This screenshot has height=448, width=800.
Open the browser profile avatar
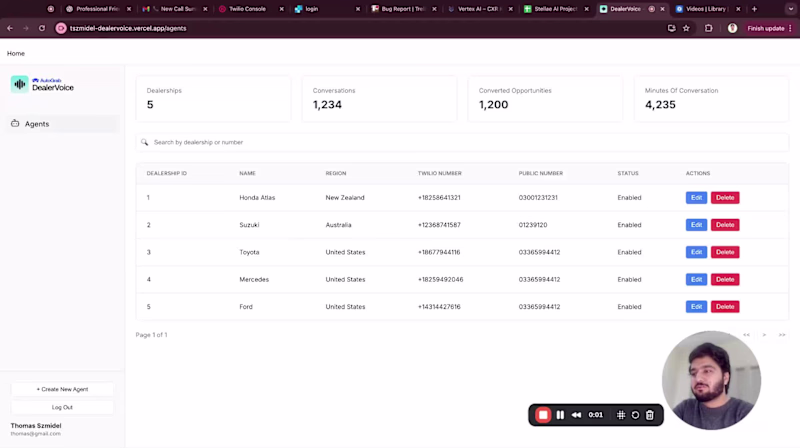[732, 29]
